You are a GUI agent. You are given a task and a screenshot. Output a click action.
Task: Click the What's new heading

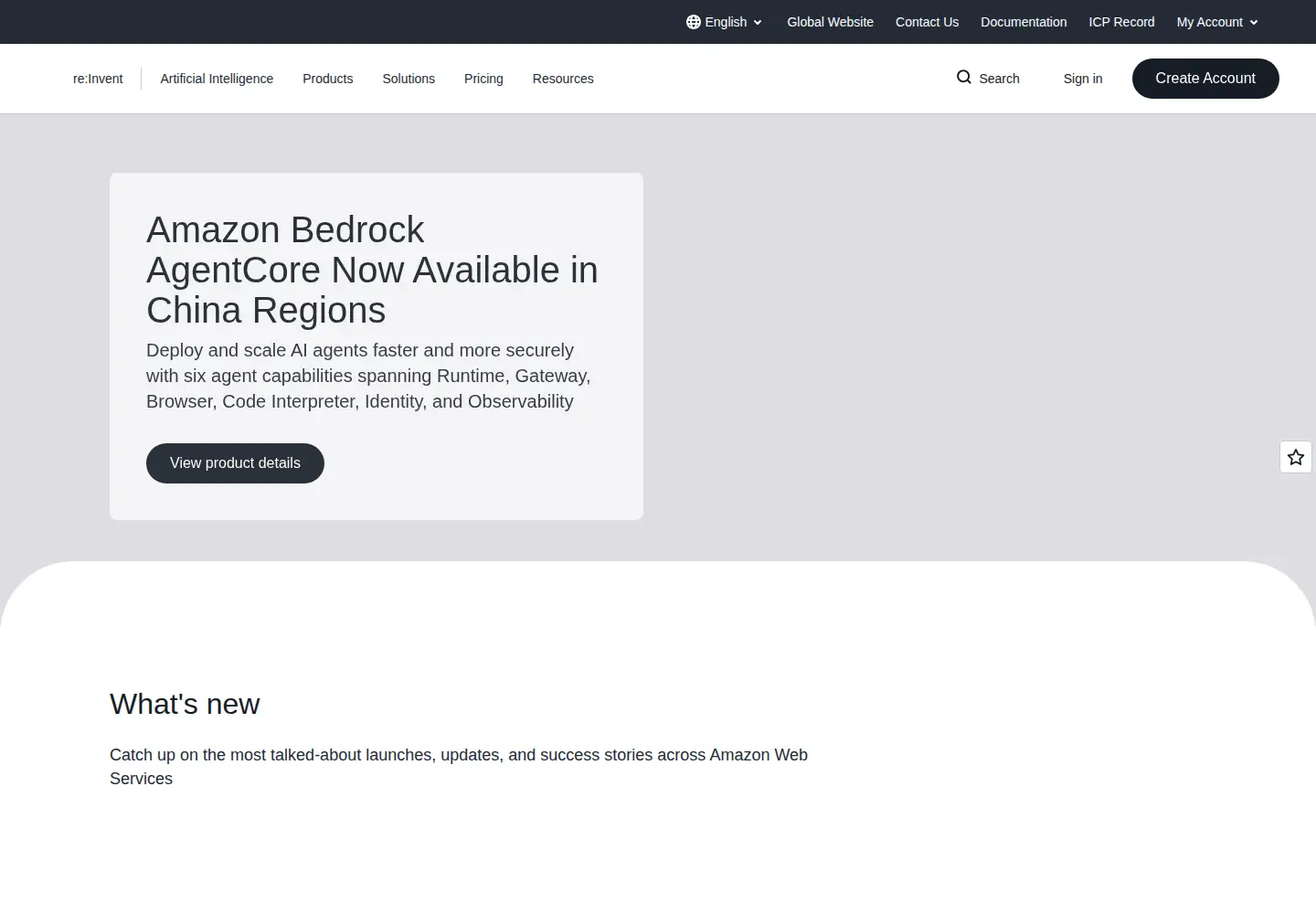point(185,704)
